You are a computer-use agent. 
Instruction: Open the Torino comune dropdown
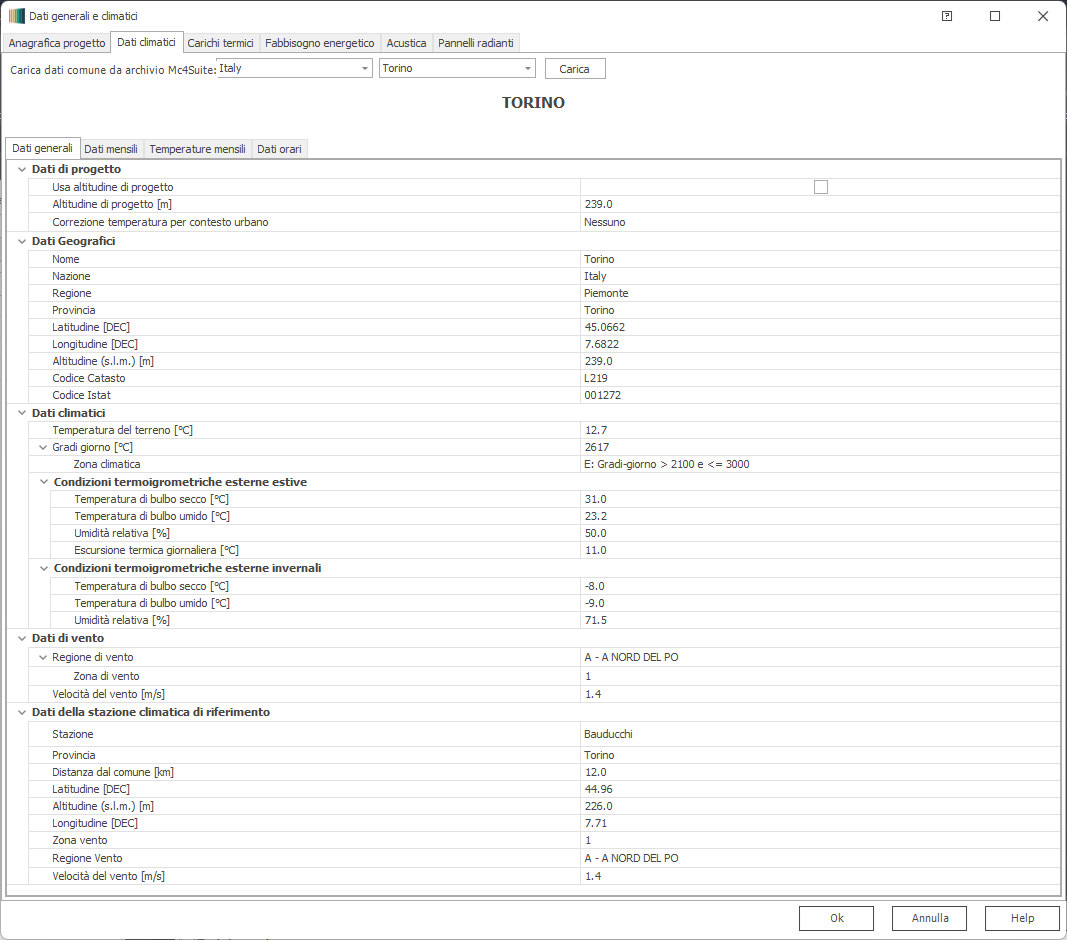click(527, 69)
